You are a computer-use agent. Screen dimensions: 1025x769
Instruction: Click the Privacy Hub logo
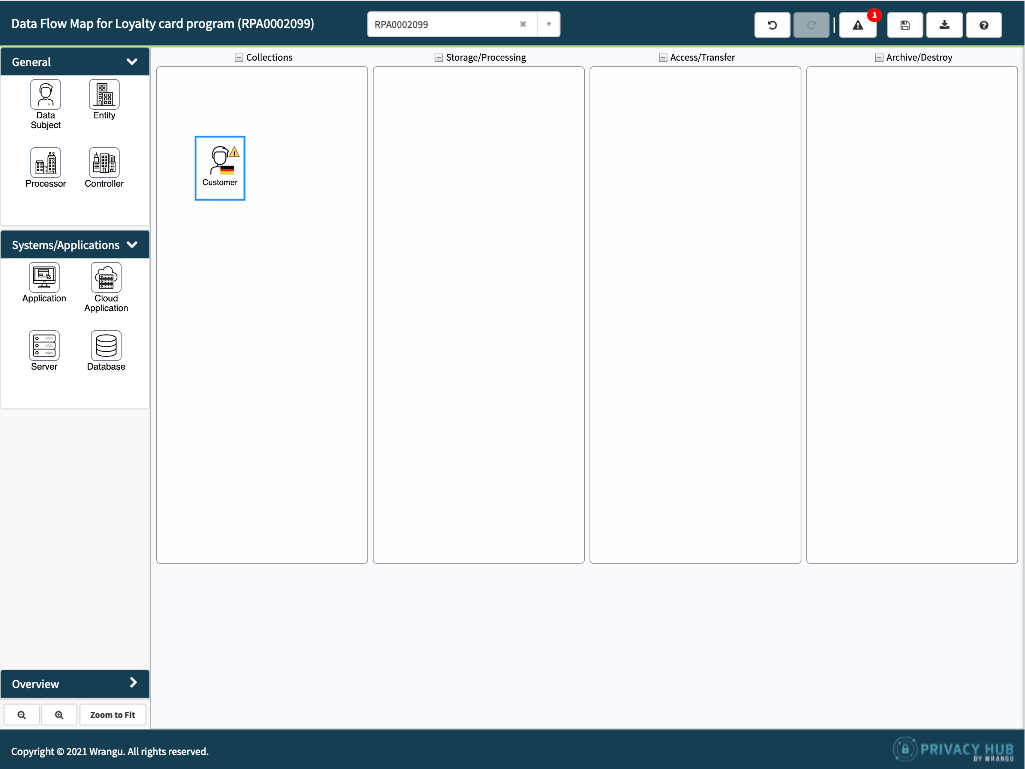point(953,749)
